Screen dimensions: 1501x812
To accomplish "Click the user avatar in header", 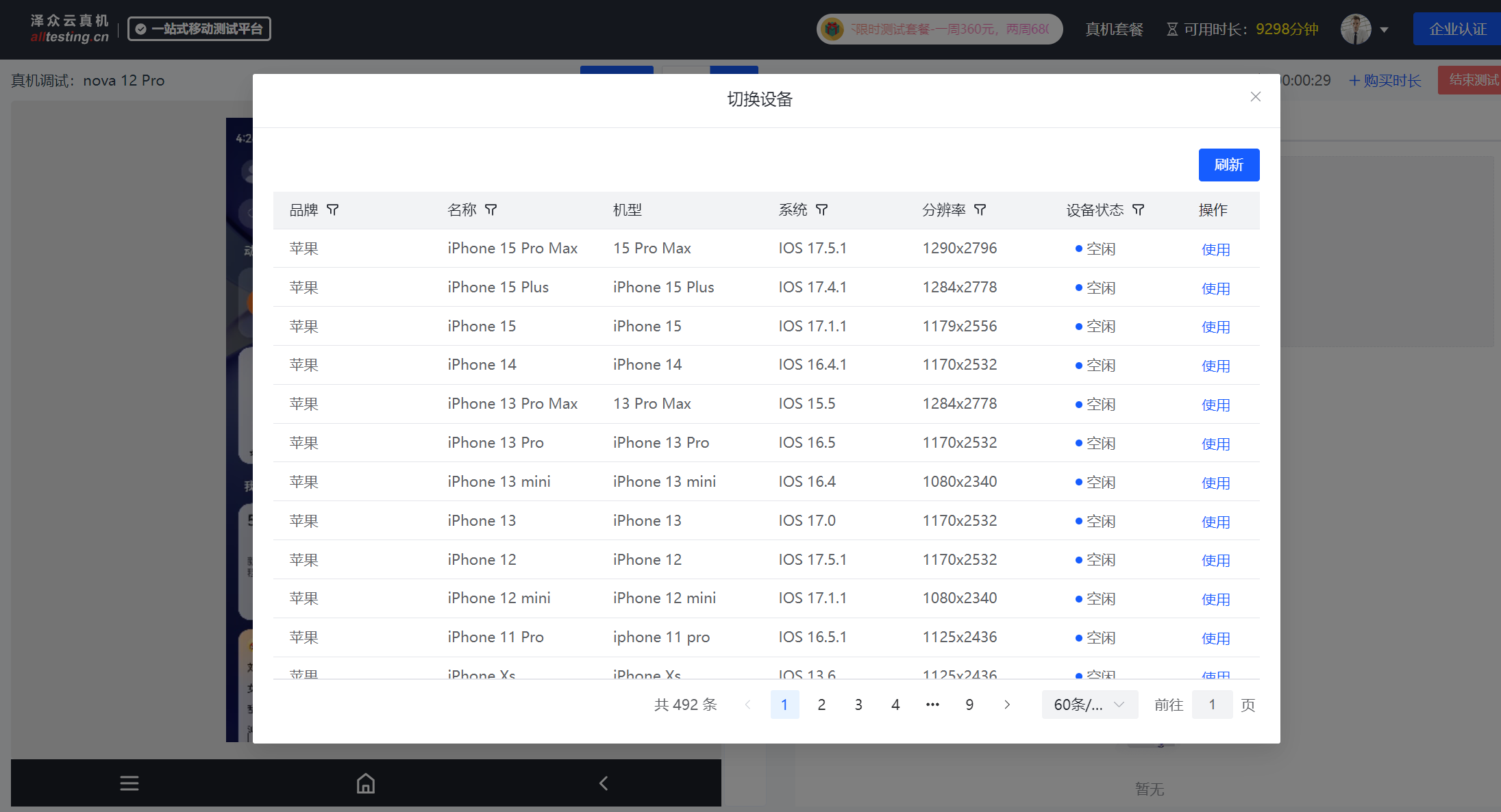I will [1356, 29].
